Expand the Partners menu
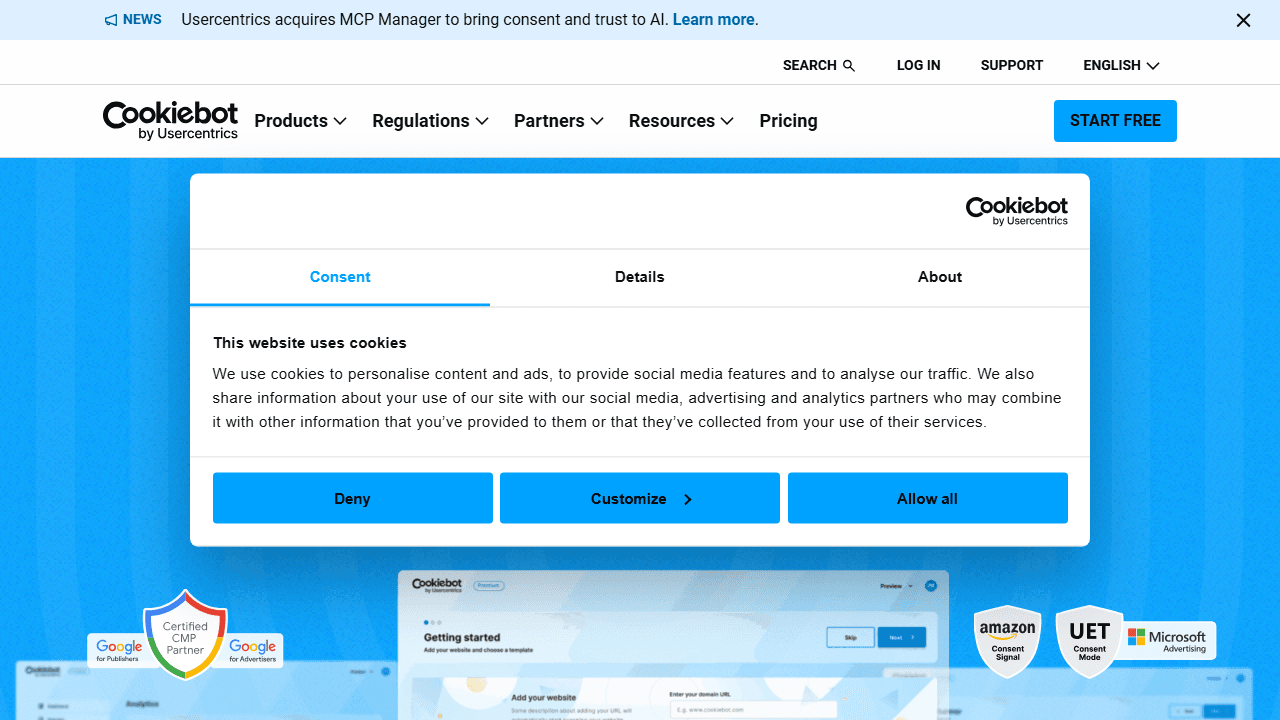 pos(558,121)
